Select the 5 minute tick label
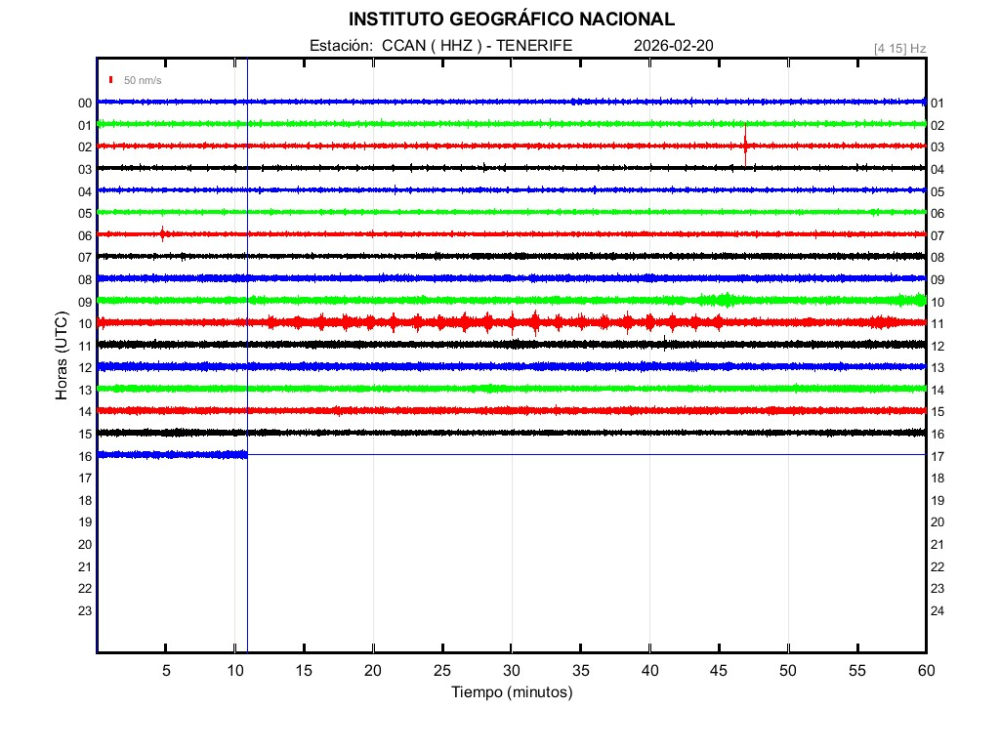Image resolution: width=1000 pixels, height=750 pixels. (166, 670)
